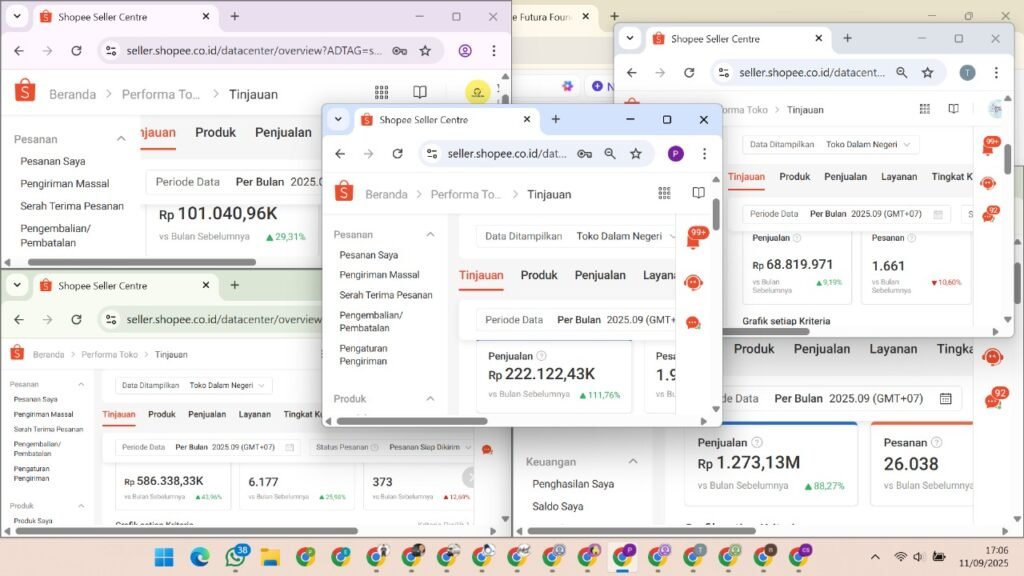Click the help icon beside Penjualan above Rp 1.273,13M
The height and width of the screenshot is (576, 1024).
[757, 442]
